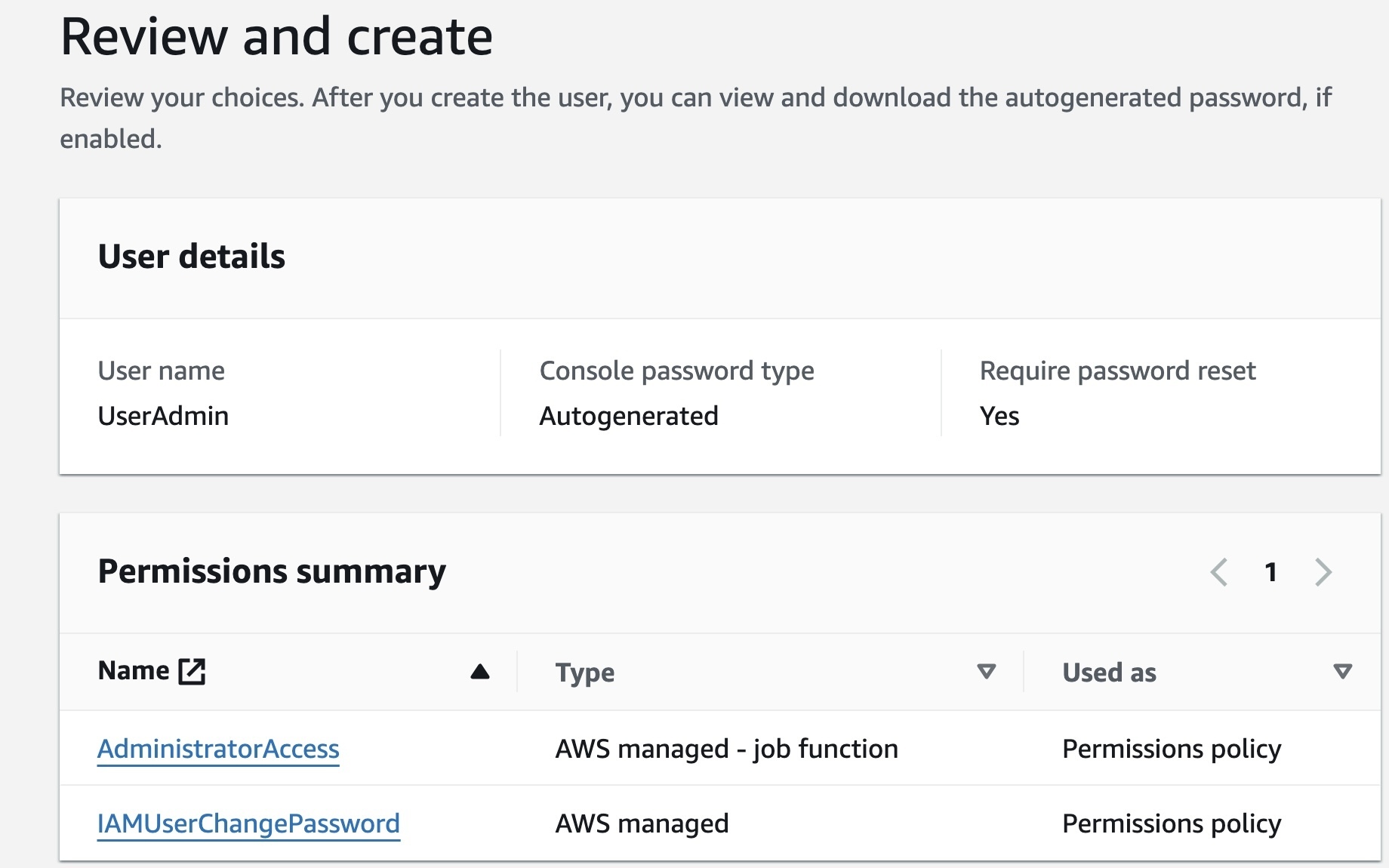The width and height of the screenshot is (1389, 868).
Task: Go to next permissions page chevron
Action: pos(1323,572)
